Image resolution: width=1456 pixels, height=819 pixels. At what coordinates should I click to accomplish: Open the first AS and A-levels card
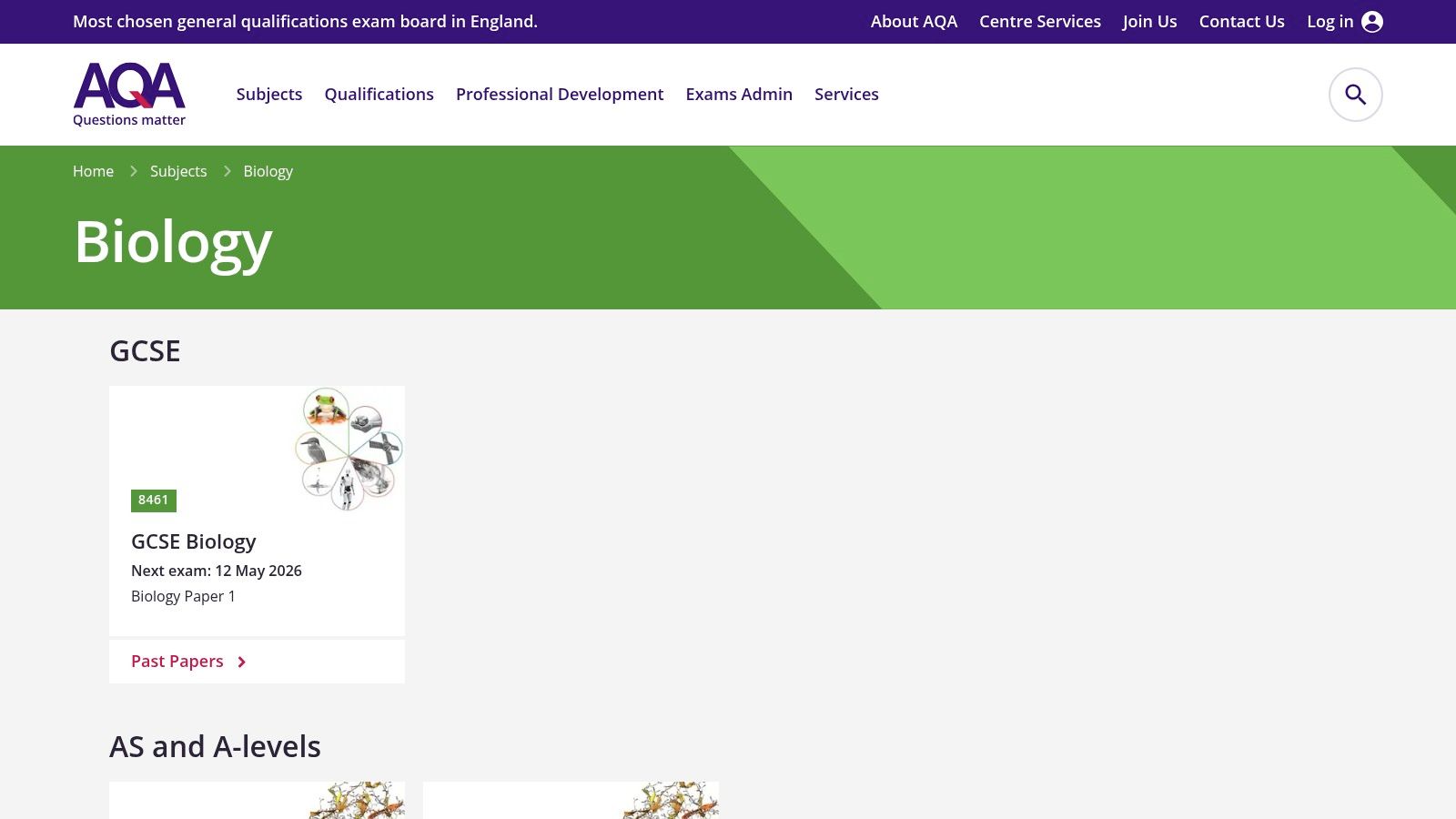[257, 801]
